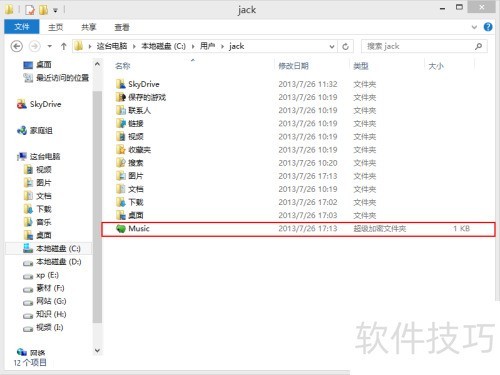Click navigation pane scroll up arrow

97,64
